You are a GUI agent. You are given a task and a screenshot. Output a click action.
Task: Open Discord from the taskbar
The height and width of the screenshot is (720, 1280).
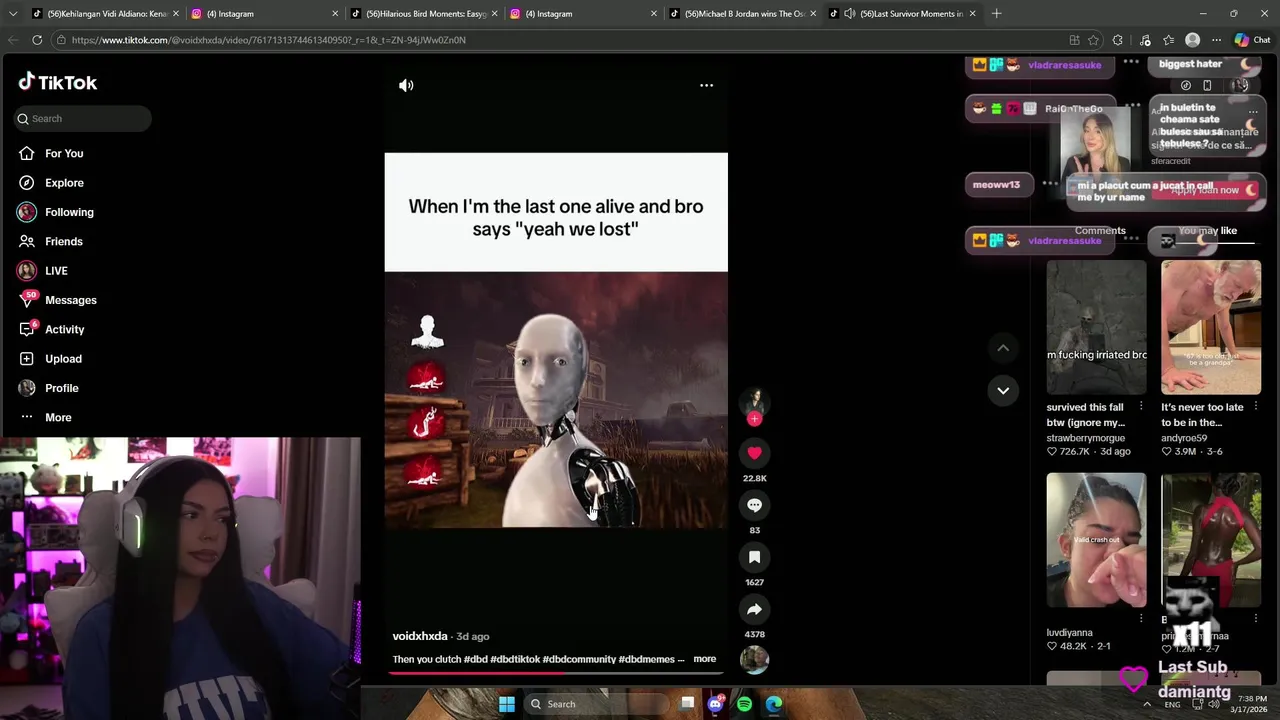tap(715, 704)
